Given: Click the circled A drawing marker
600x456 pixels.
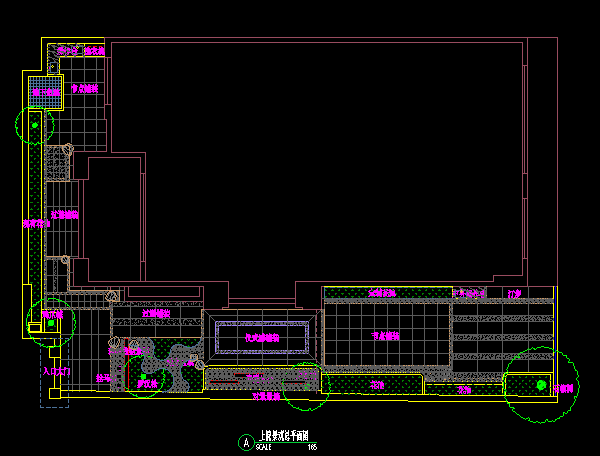Looking at the screenshot, I should (x=246, y=442).
